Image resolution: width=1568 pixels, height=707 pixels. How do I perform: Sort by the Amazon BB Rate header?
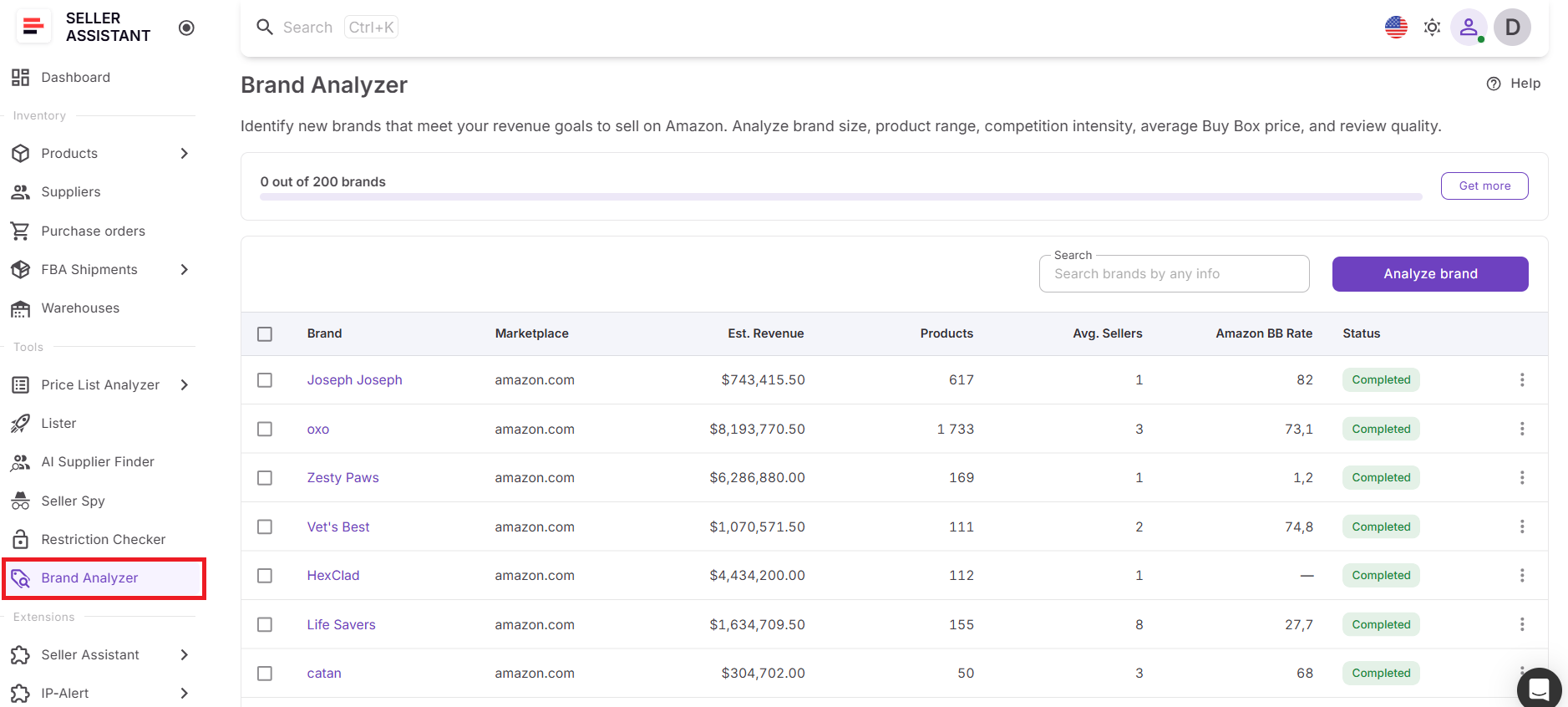(1264, 333)
